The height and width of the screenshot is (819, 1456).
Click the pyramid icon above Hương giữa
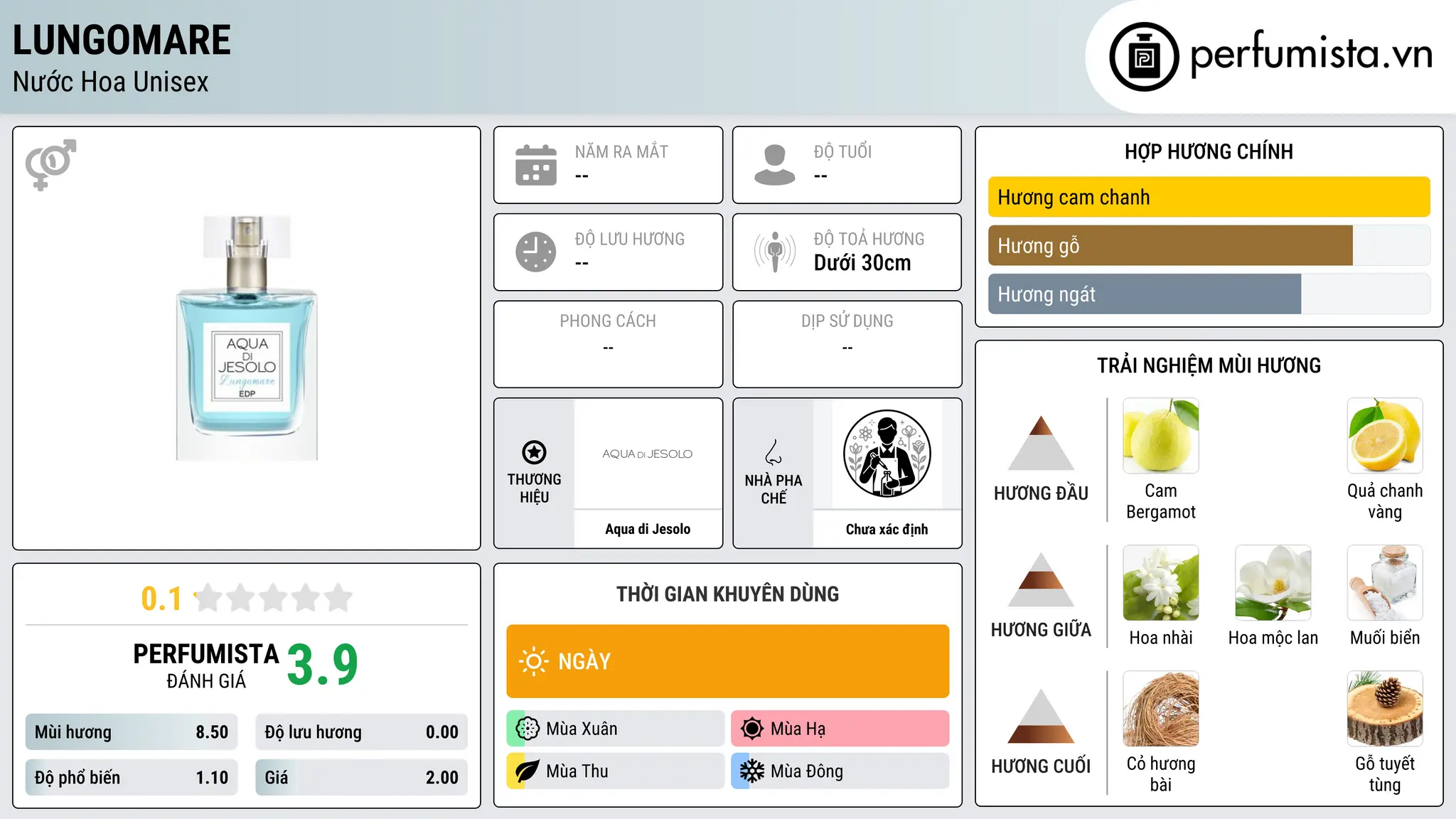1041,579
